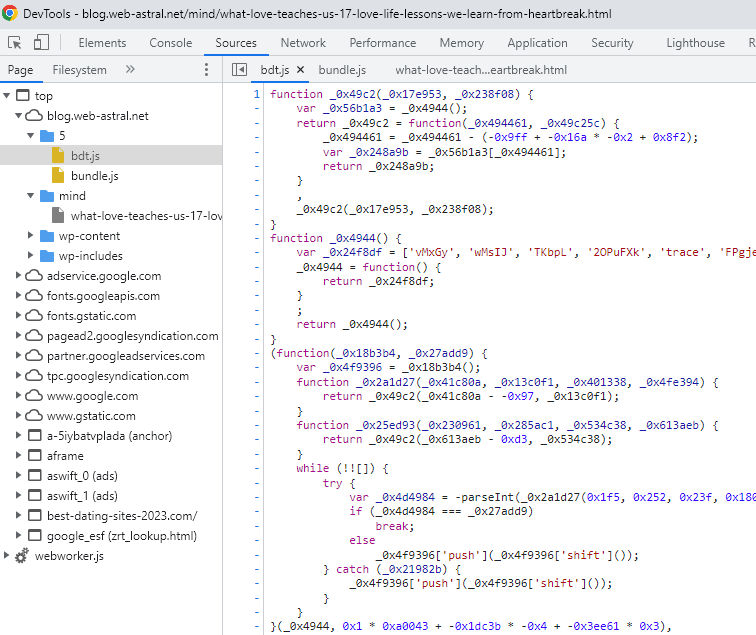Collapse the mind folder
This screenshot has width=756, height=635.
[x=32, y=196]
